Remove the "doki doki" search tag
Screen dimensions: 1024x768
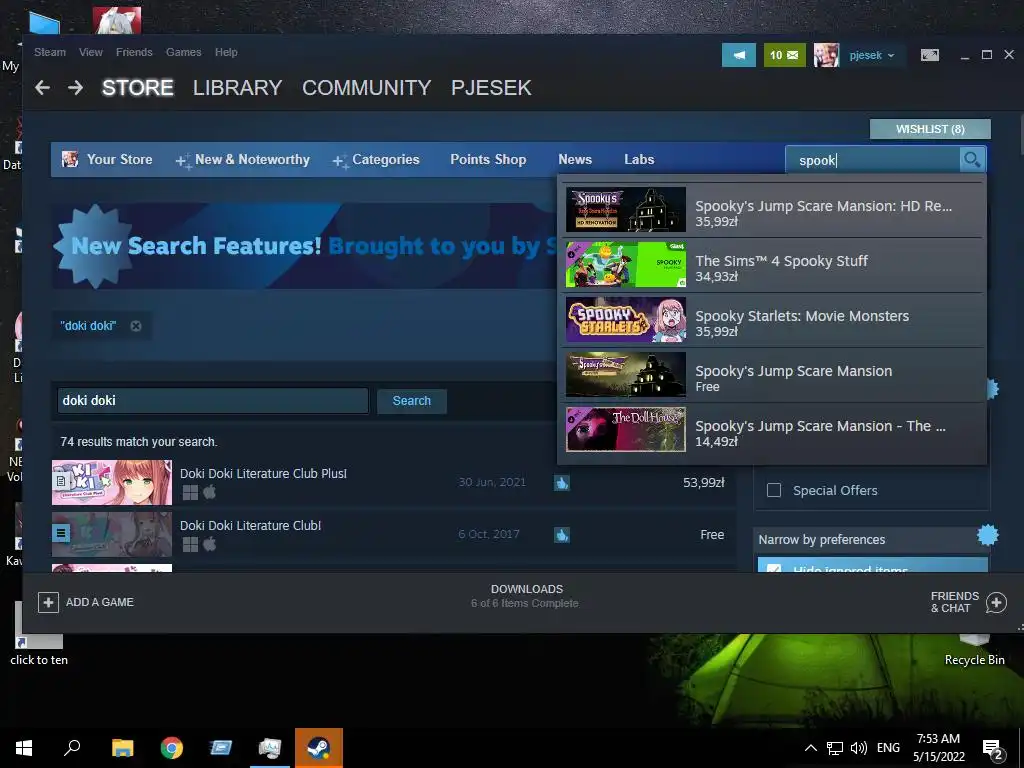coord(136,326)
